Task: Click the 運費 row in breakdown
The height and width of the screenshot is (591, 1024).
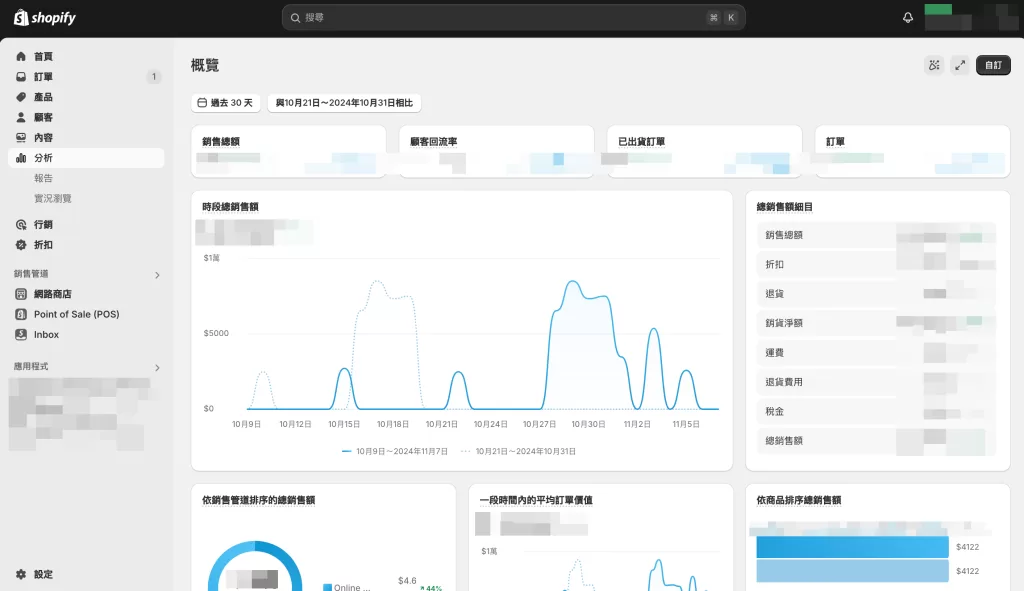Action: click(x=878, y=353)
